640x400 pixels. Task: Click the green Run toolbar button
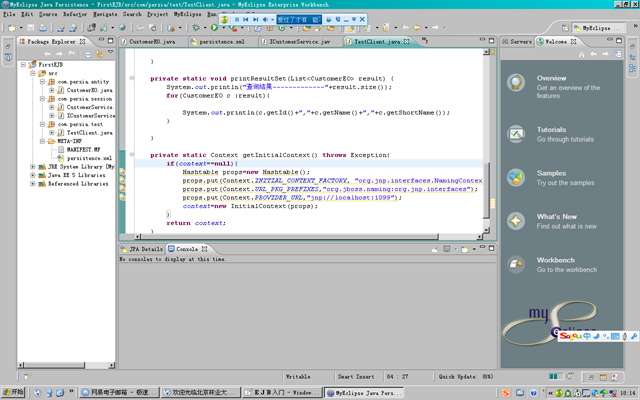(214, 27)
